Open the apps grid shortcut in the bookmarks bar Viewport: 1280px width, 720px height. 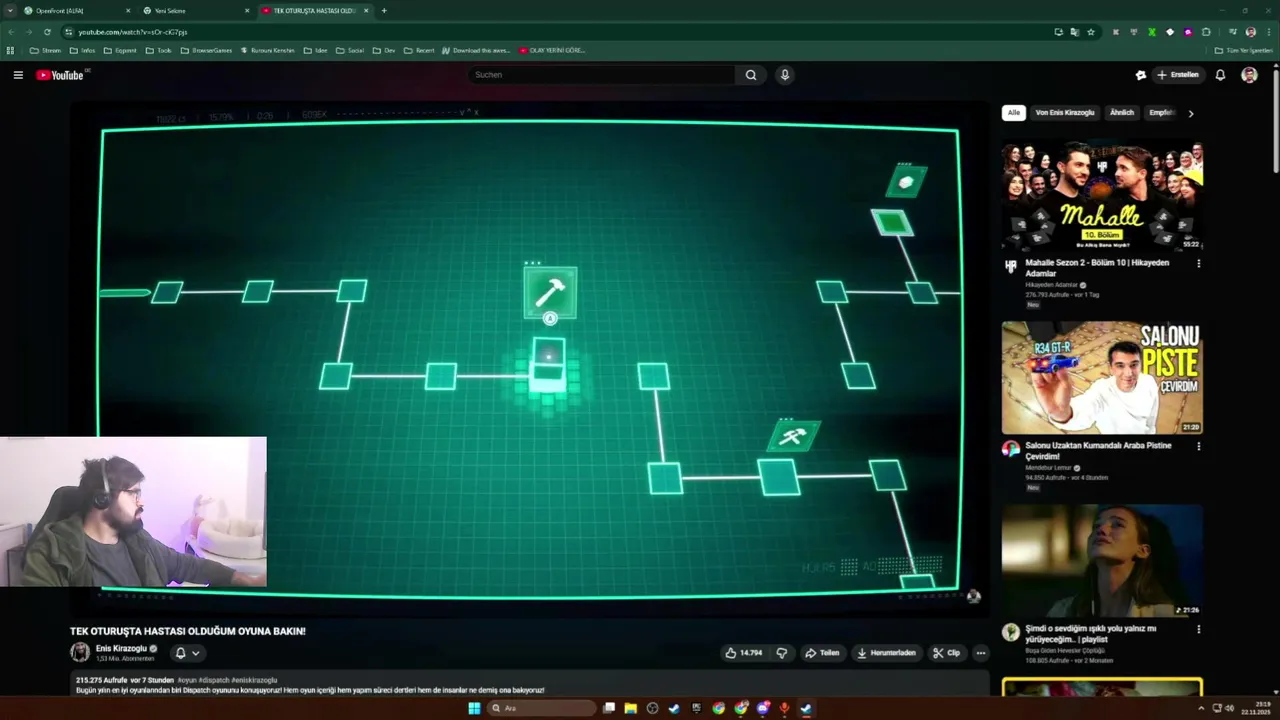(x=10, y=50)
